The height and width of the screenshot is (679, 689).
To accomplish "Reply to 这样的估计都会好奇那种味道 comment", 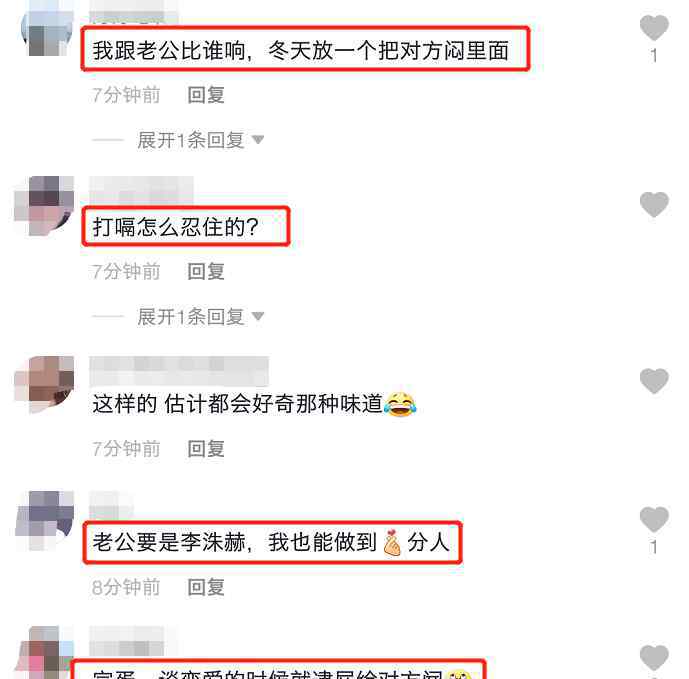I will click(x=206, y=449).
